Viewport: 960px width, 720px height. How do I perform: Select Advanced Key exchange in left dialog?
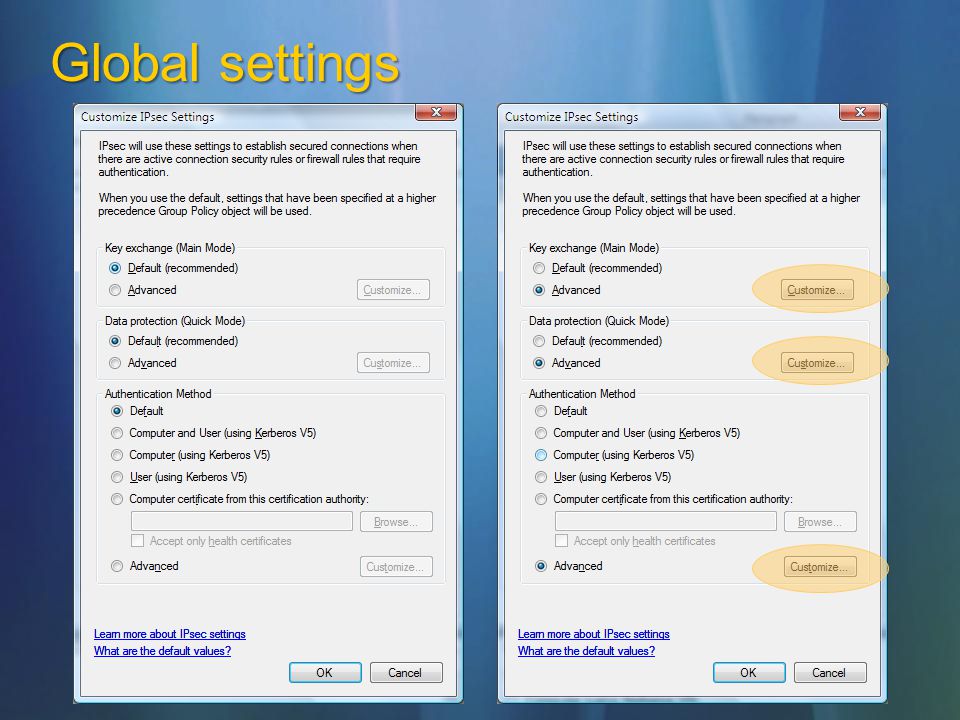(x=114, y=290)
